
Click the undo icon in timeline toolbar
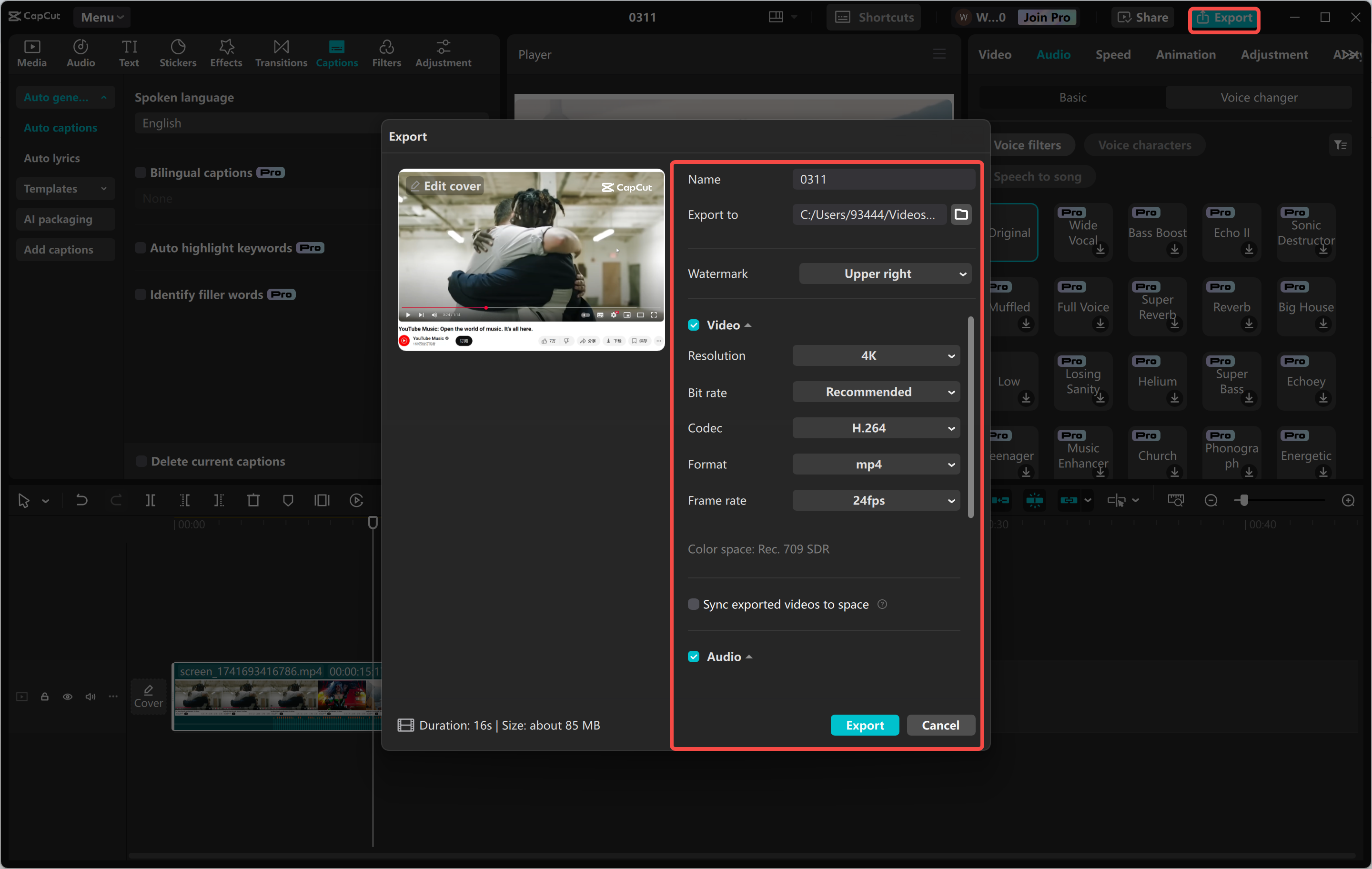(x=81, y=500)
